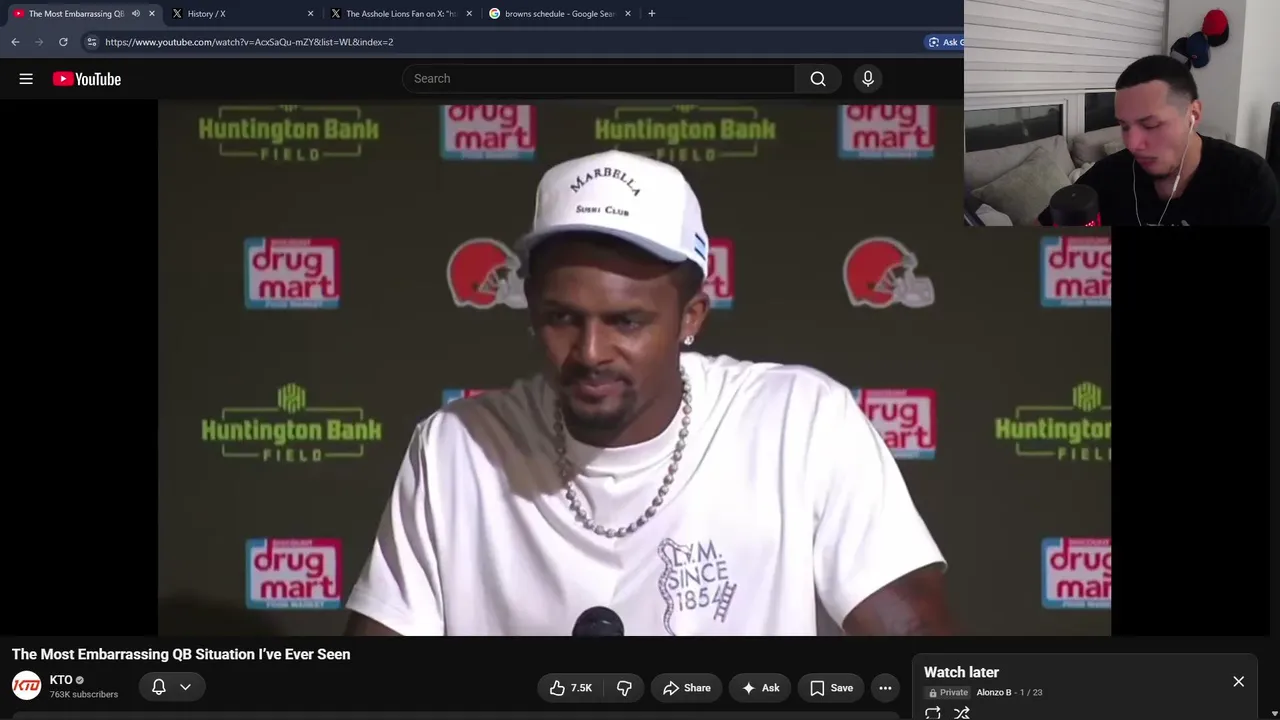Click the Alonzo B playlist owner name

point(994,692)
